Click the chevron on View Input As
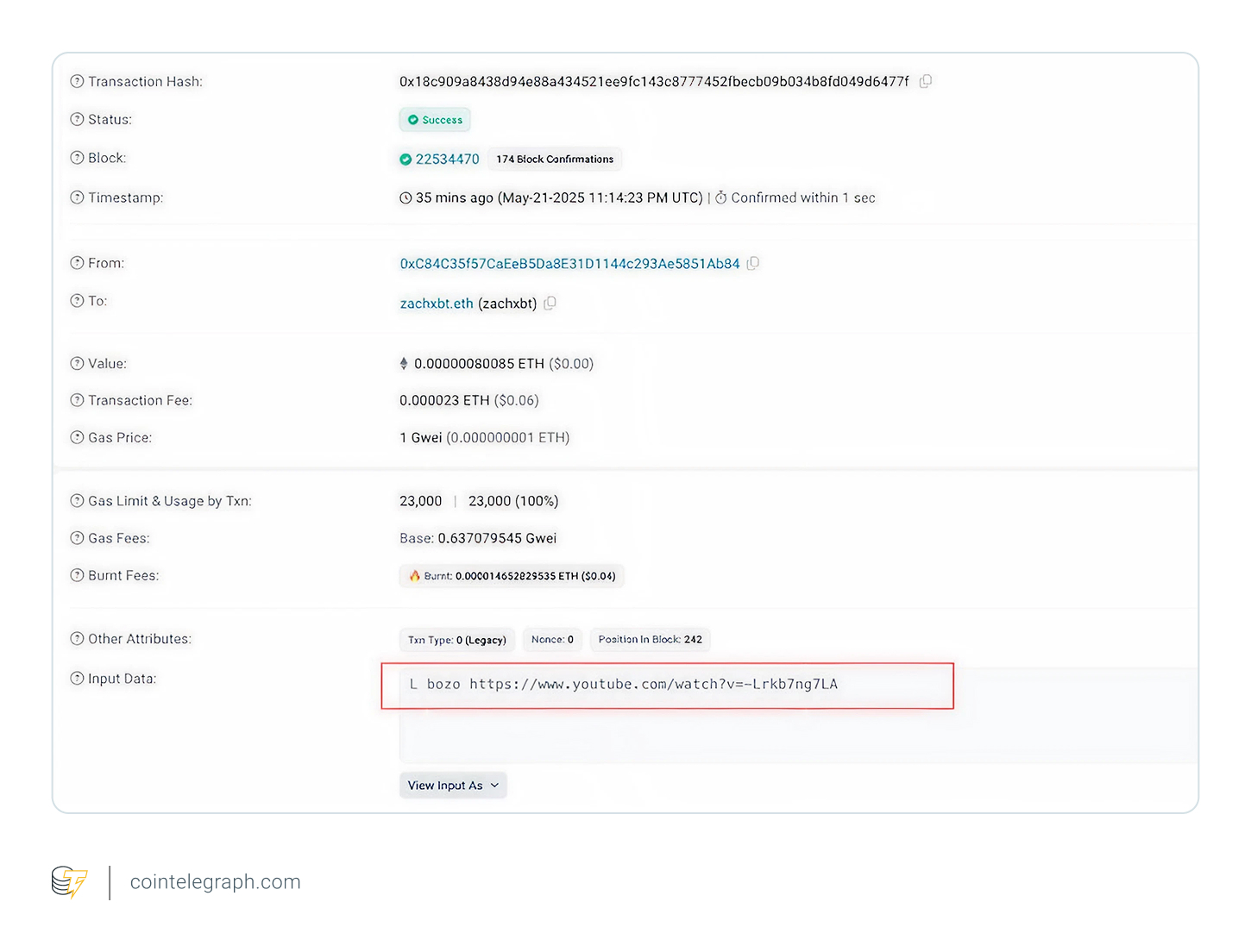This screenshot has height=952, width=1251. (x=493, y=785)
